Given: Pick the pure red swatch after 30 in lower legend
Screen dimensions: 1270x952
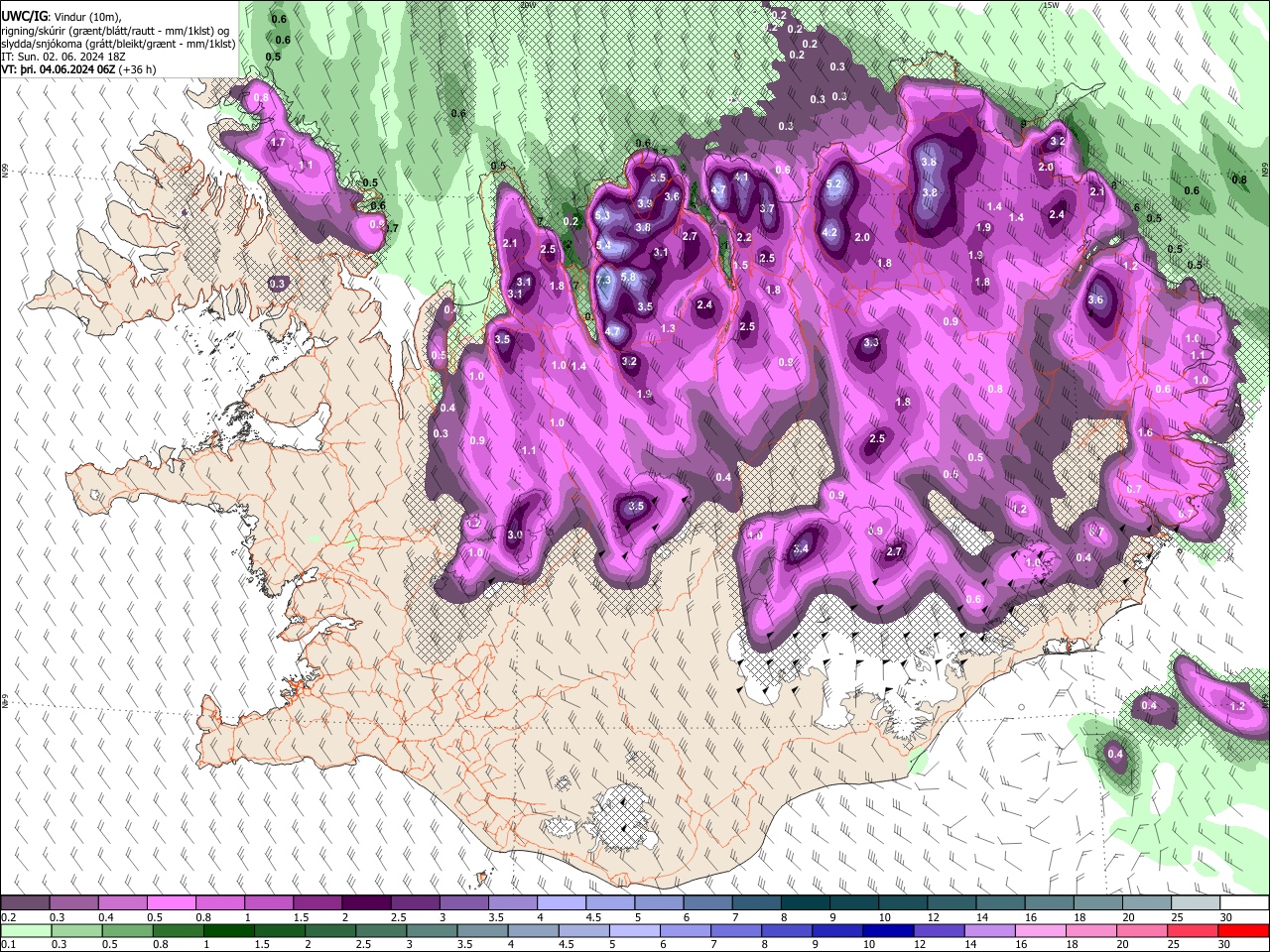Looking at the screenshot, I should [1244, 930].
